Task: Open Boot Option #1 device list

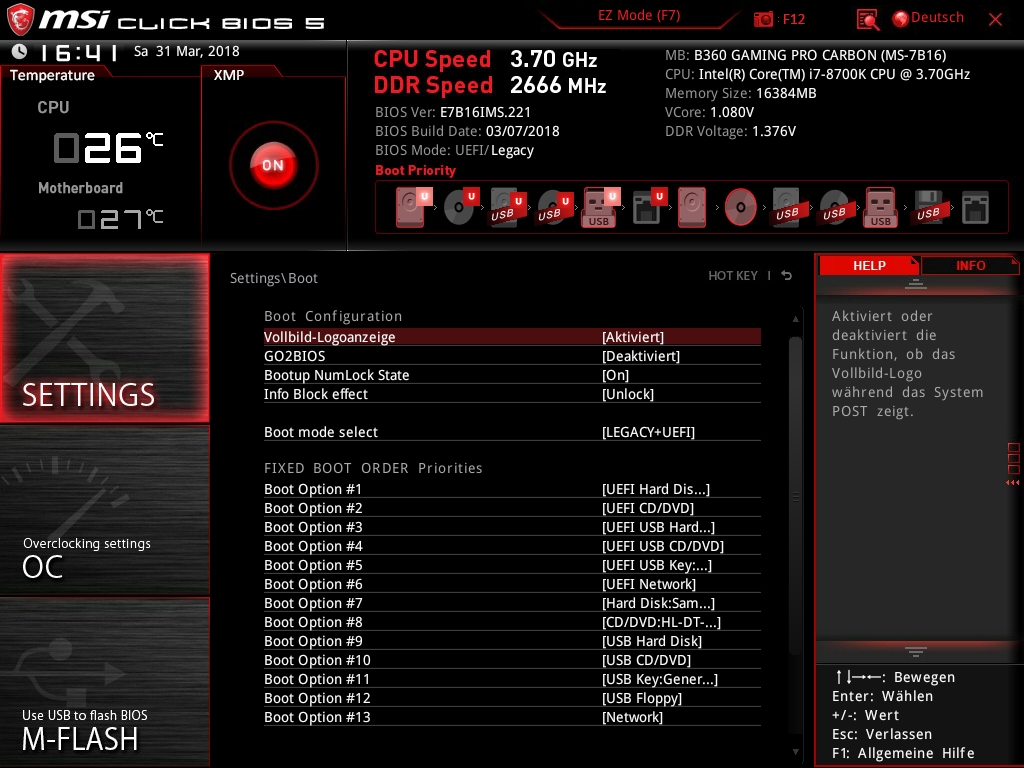Action: (x=512, y=489)
